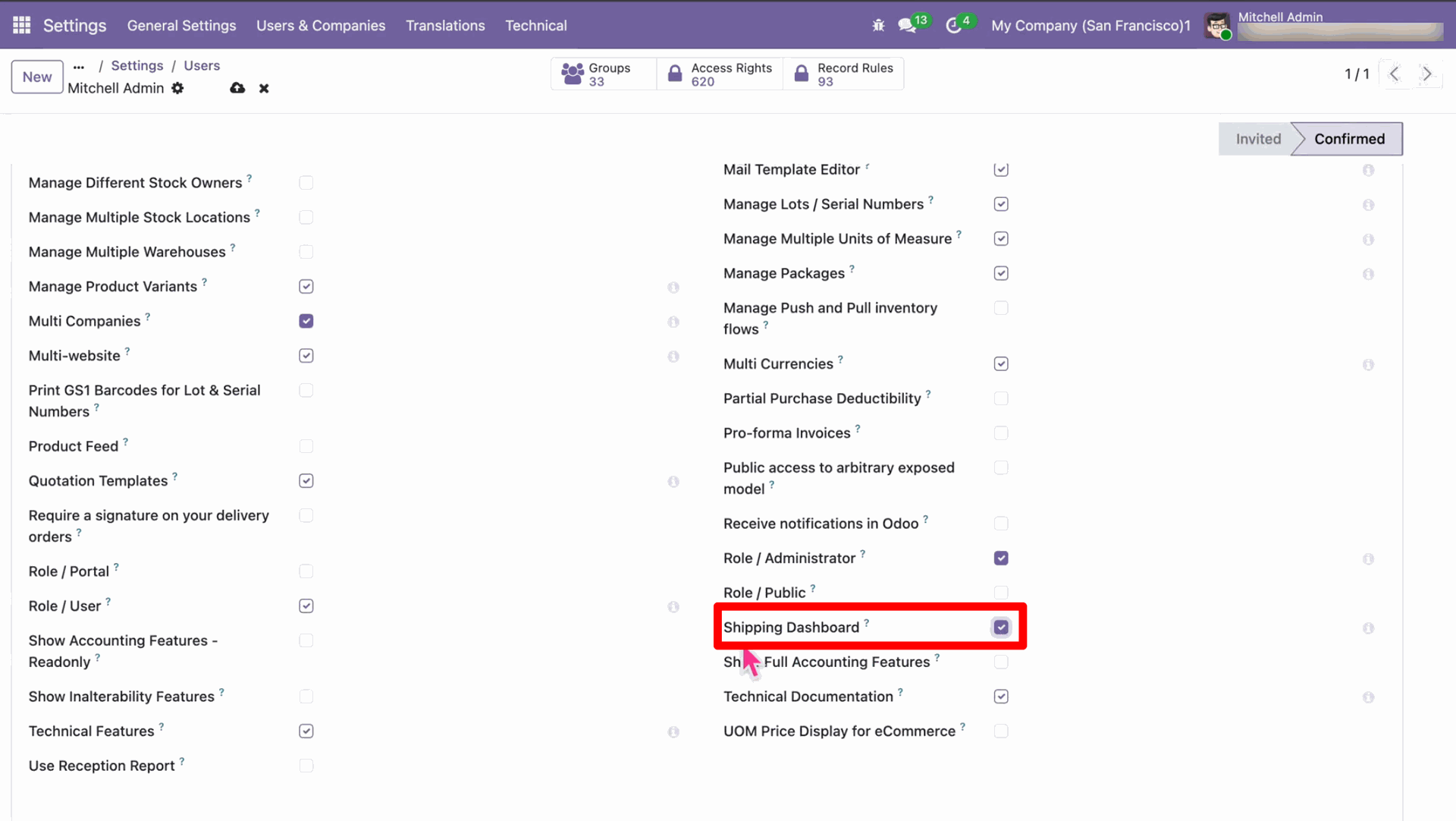Check the Use Reception Report checkbox
This screenshot has height=821, width=1456.
point(306,766)
